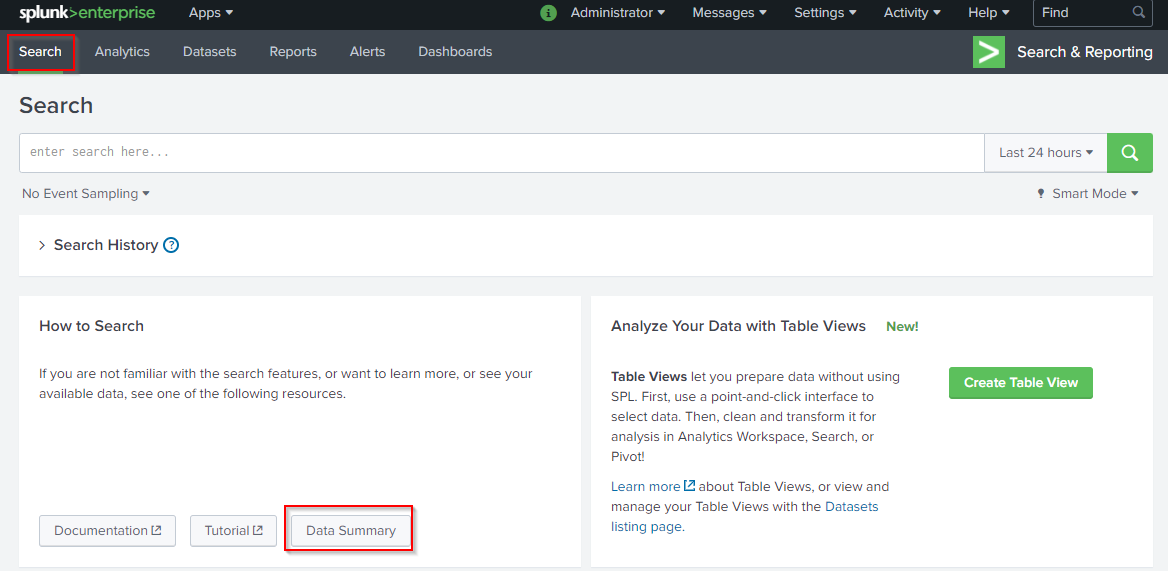Viewport: 1168px width, 571px height.
Task: Open the Apps dropdown menu
Action: coord(211,13)
